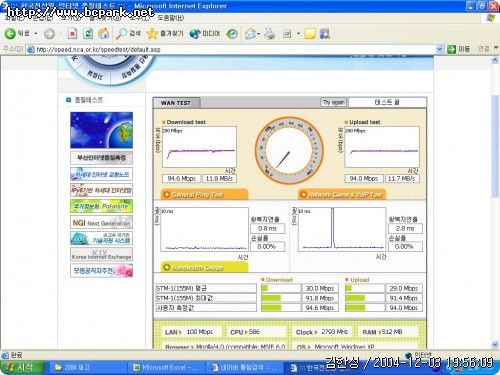Expand the address bar dropdown arrow

(x=440, y=49)
